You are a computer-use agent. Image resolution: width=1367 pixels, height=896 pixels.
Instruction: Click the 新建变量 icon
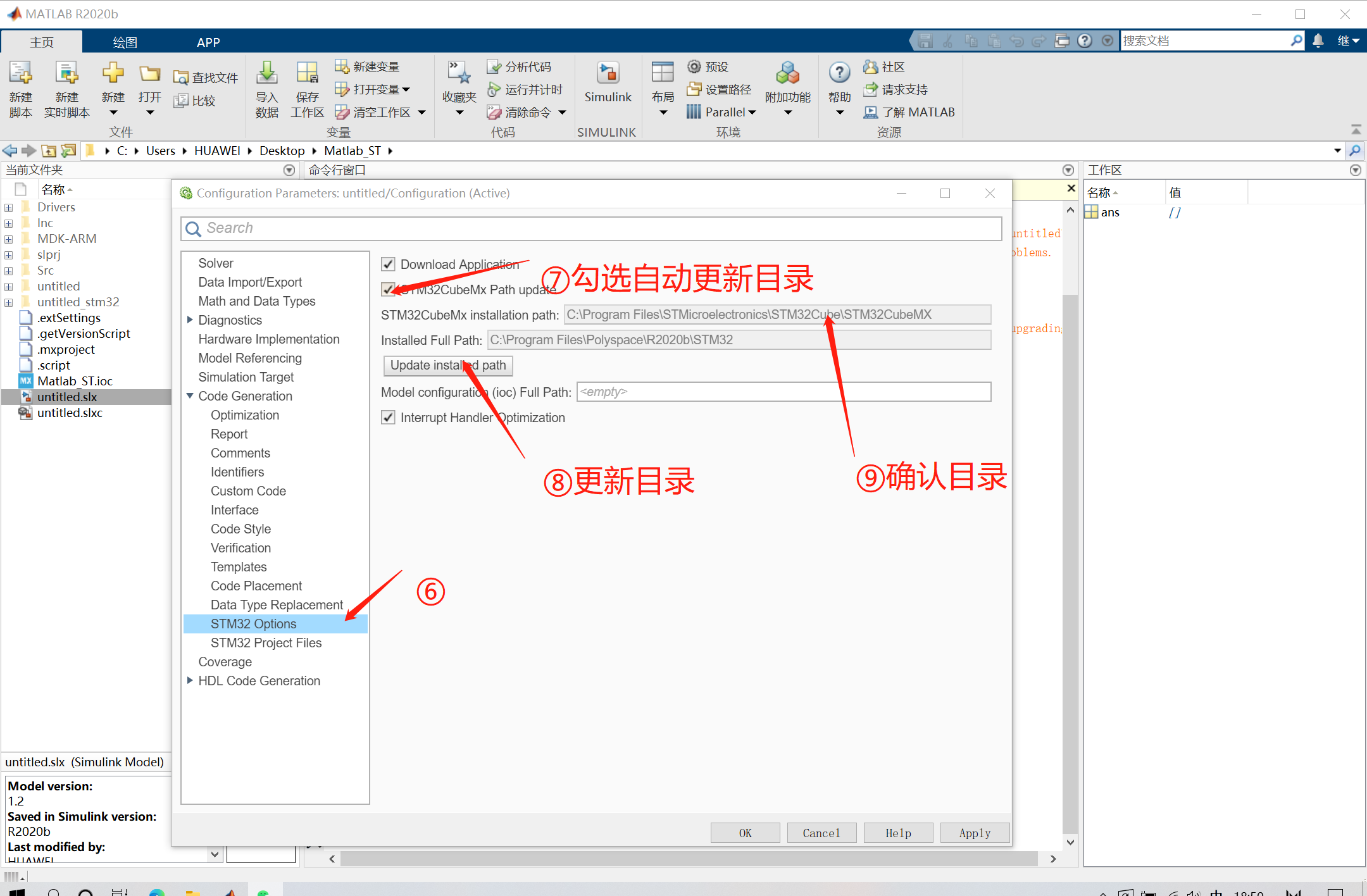coord(342,66)
